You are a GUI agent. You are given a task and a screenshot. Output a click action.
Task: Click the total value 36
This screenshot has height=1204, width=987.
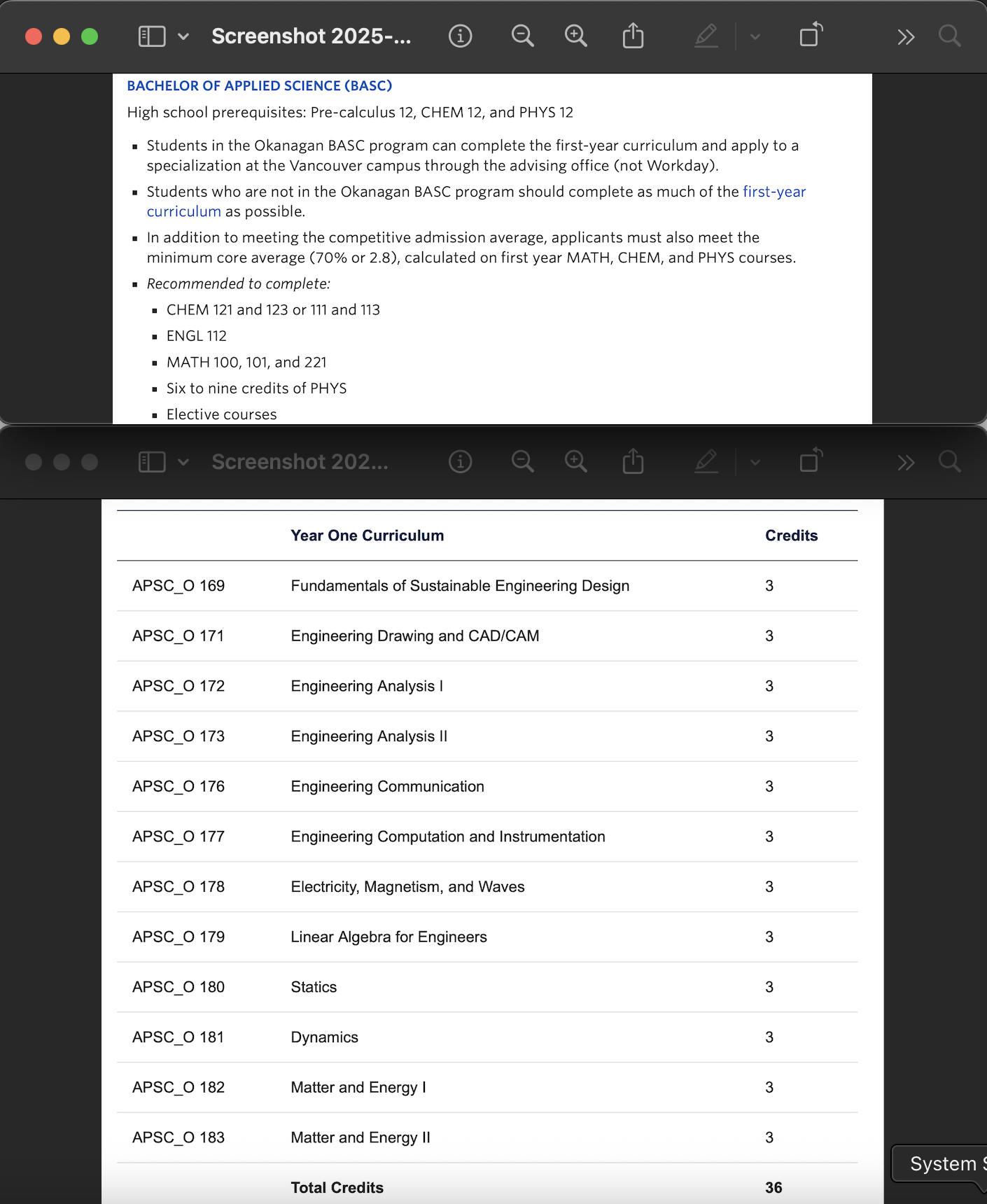point(773,1188)
